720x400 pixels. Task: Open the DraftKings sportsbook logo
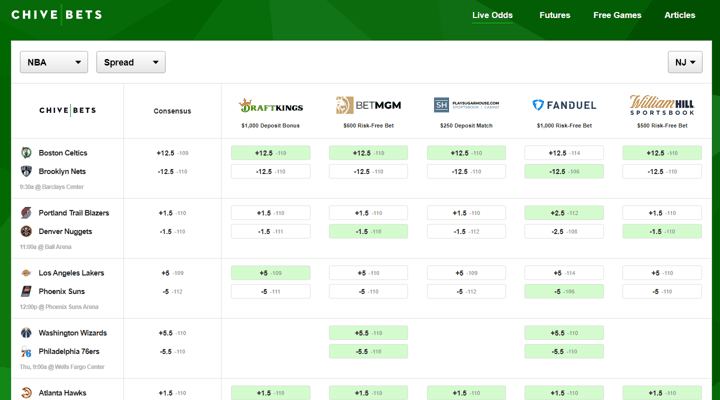[x=270, y=106]
